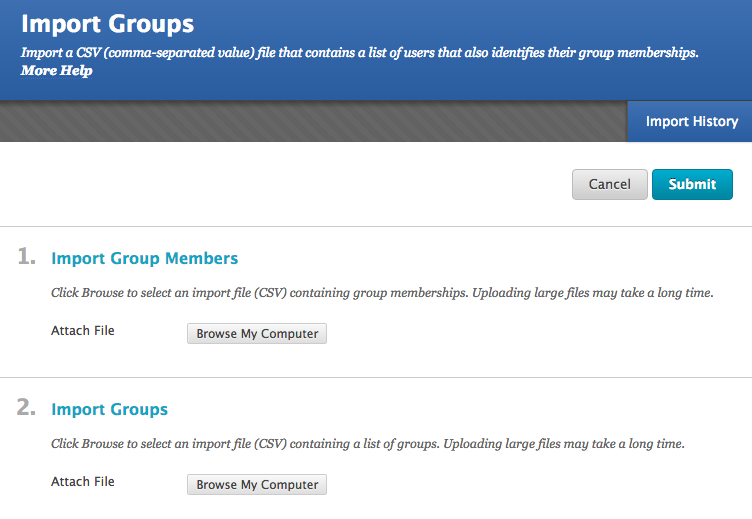
Task: Select the Attach File label in step 2
Action: point(82,482)
